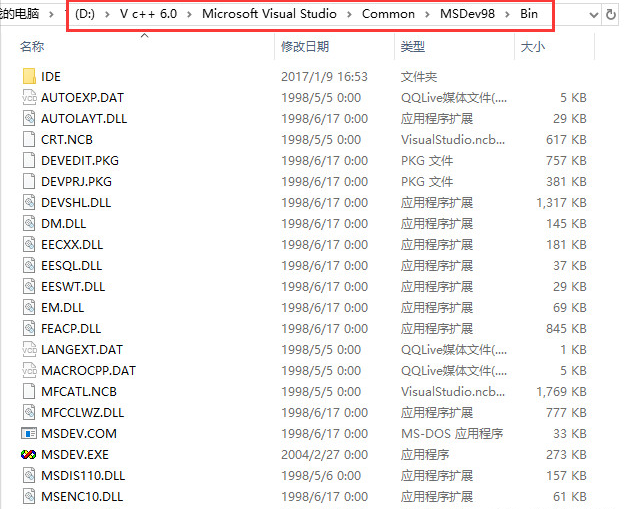Image resolution: width=624 pixels, height=509 pixels.
Task: Click the CRT.NCB file icon
Action: coord(28,139)
